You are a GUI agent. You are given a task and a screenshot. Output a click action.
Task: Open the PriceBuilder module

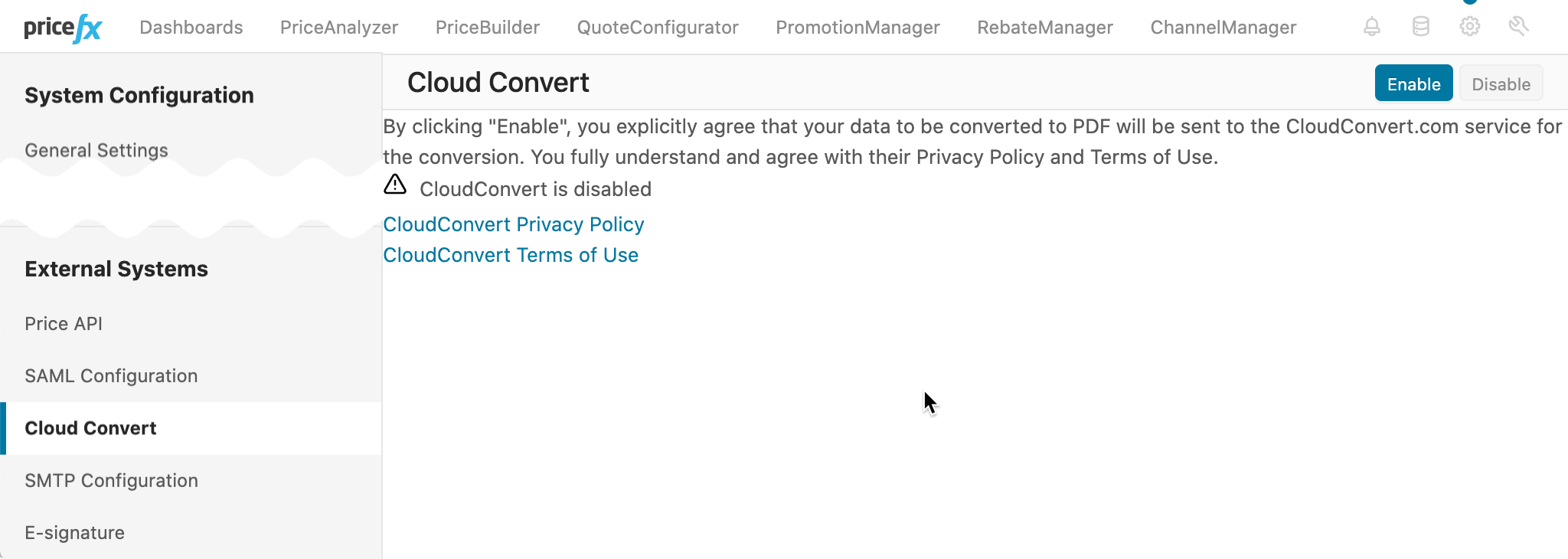tap(487, 27)
